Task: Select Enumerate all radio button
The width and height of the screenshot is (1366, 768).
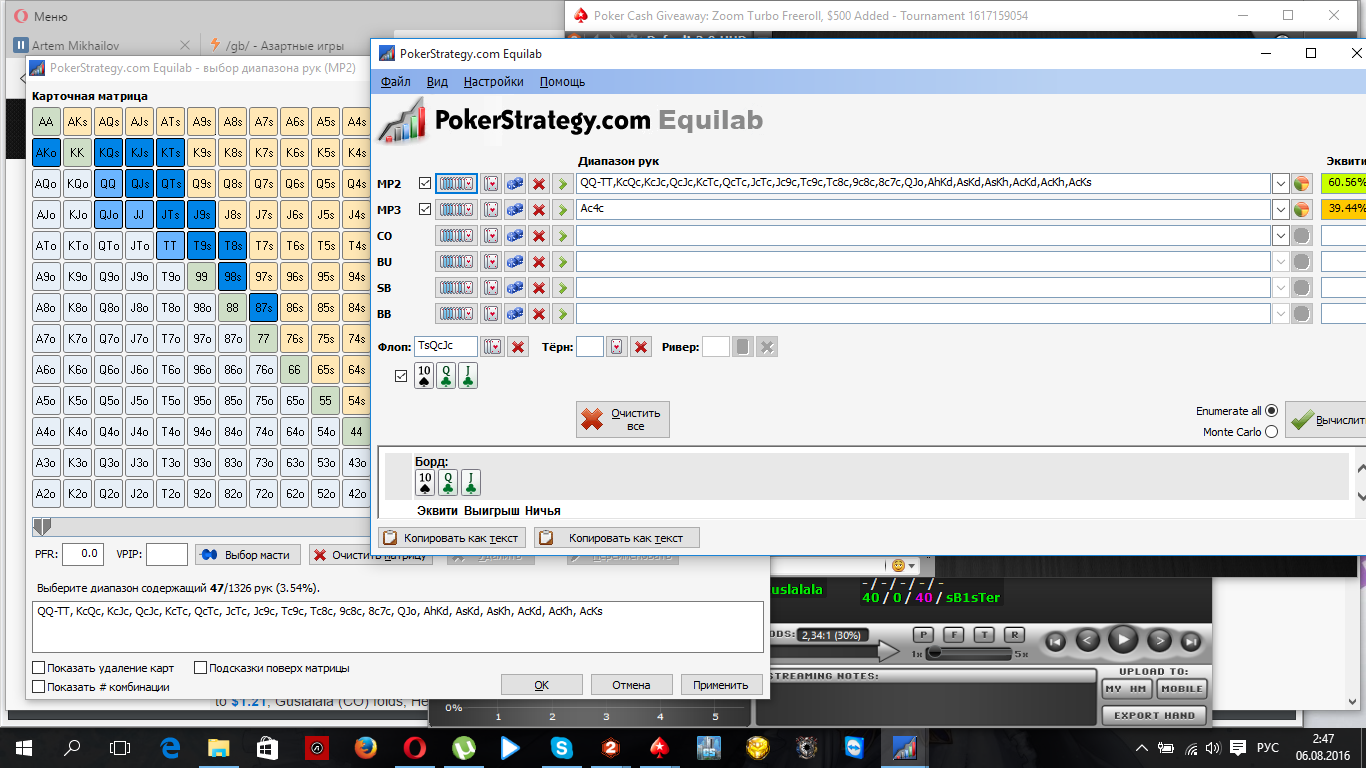Action: point(1271,411)
